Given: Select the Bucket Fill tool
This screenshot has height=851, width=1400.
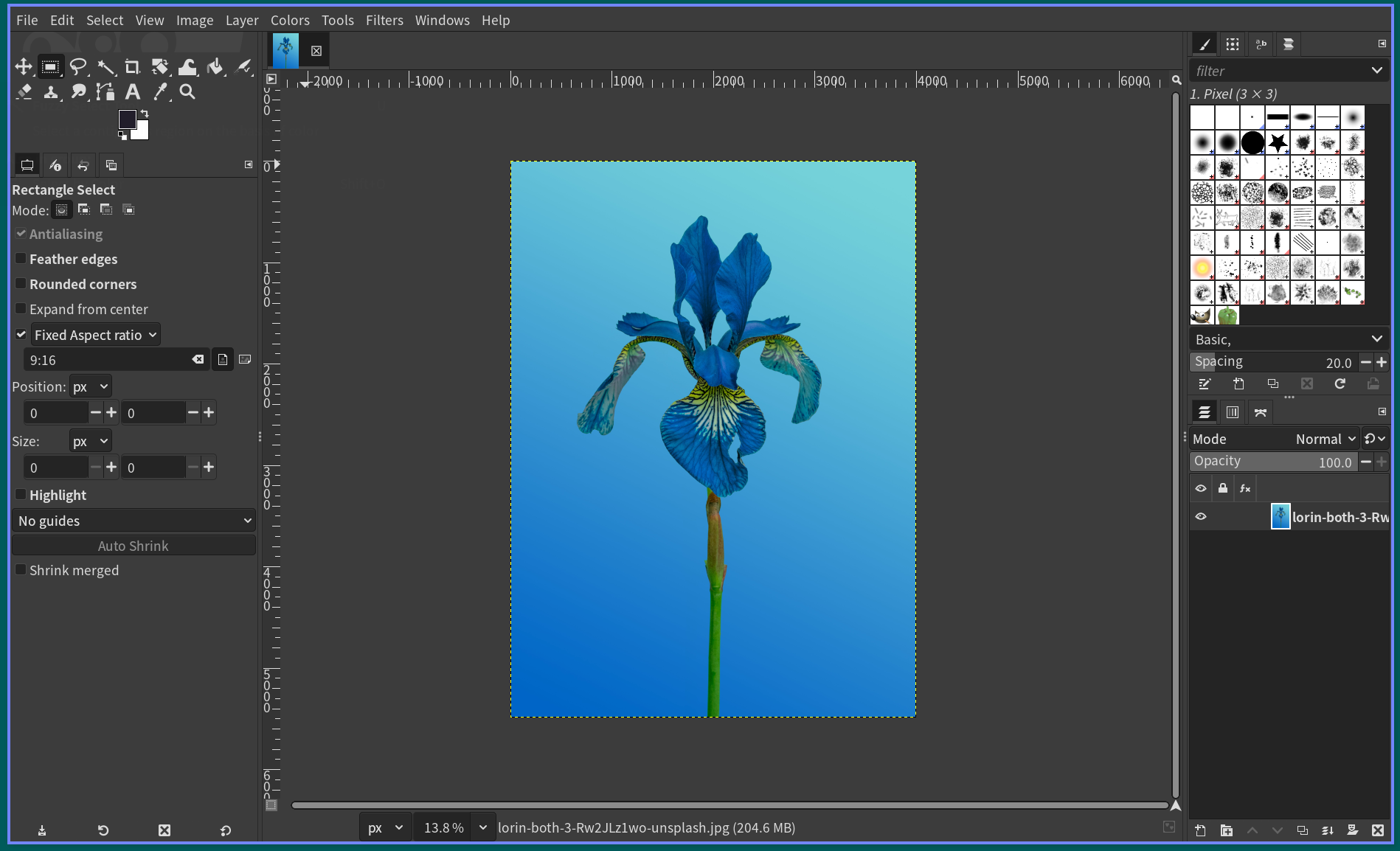Looking at the screenshot, I should [215, 67].
